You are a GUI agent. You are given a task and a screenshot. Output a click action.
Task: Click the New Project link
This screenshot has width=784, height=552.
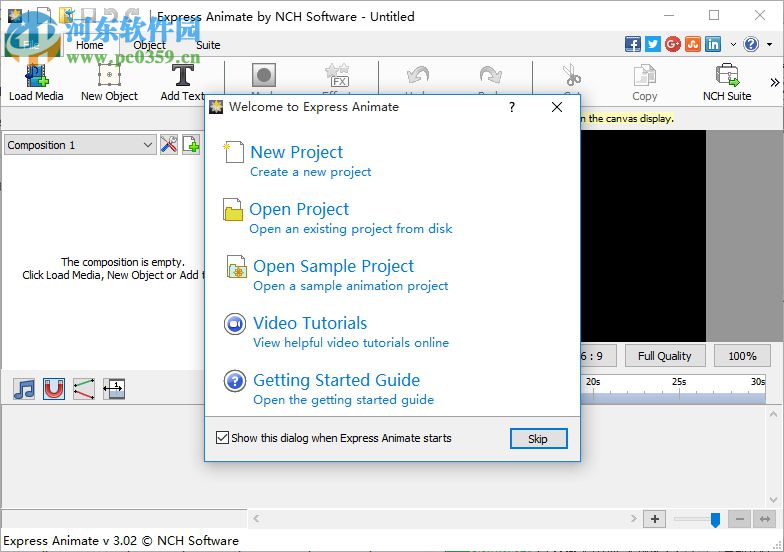(296, 152)
